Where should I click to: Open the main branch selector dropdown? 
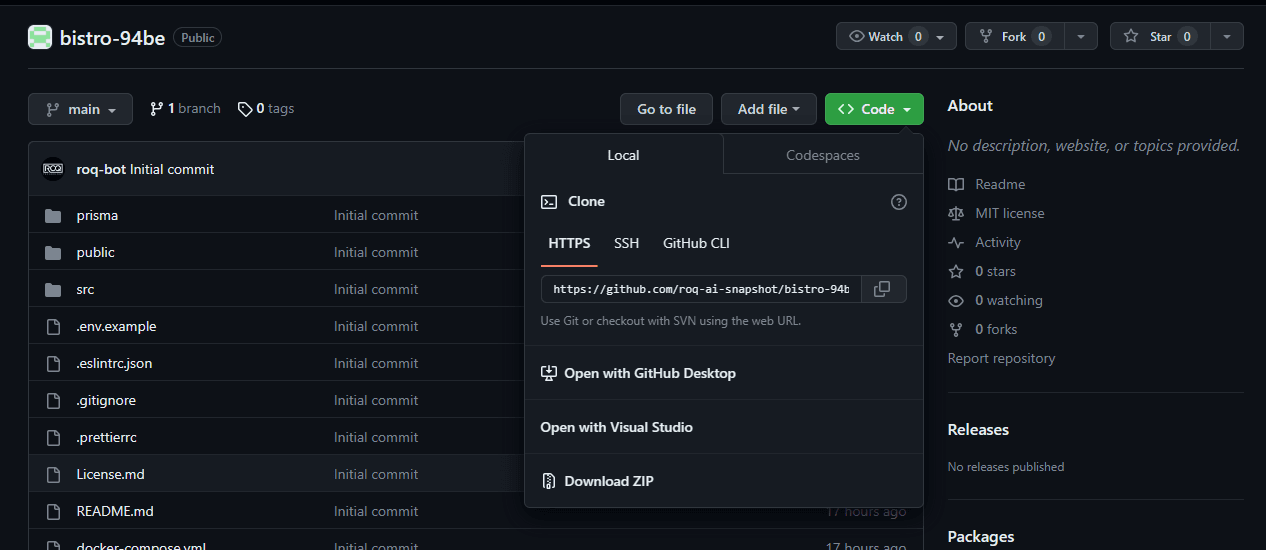tap(80, 109)
